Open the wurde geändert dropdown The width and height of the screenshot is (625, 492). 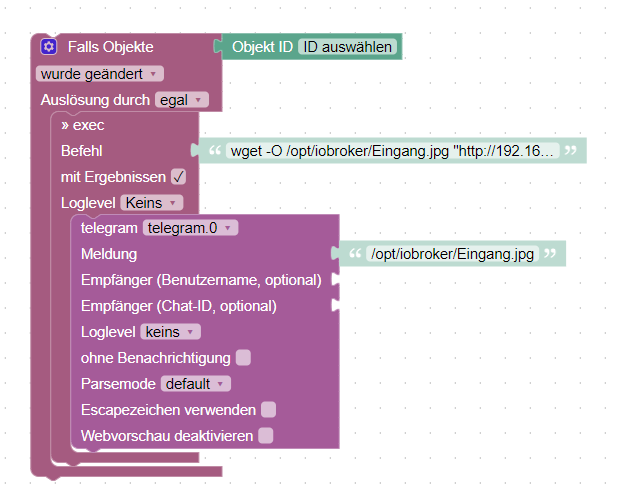click(x=100, y=74)
